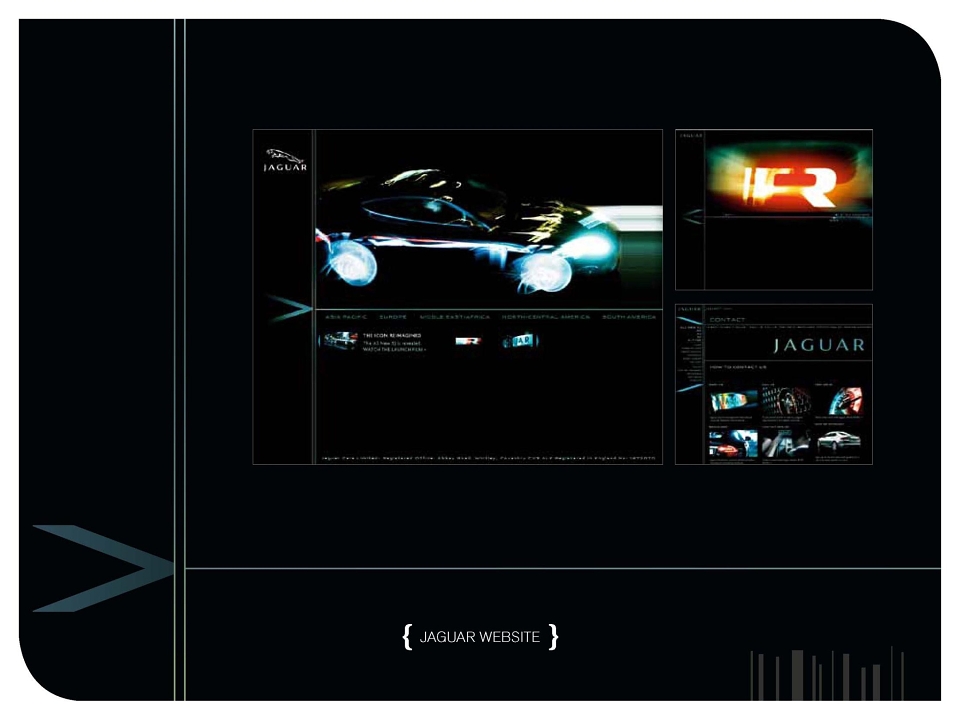This screenshot has height=720, width=960.
Task: Click the blue AR badge icon
Action: (x=519, y=341)
